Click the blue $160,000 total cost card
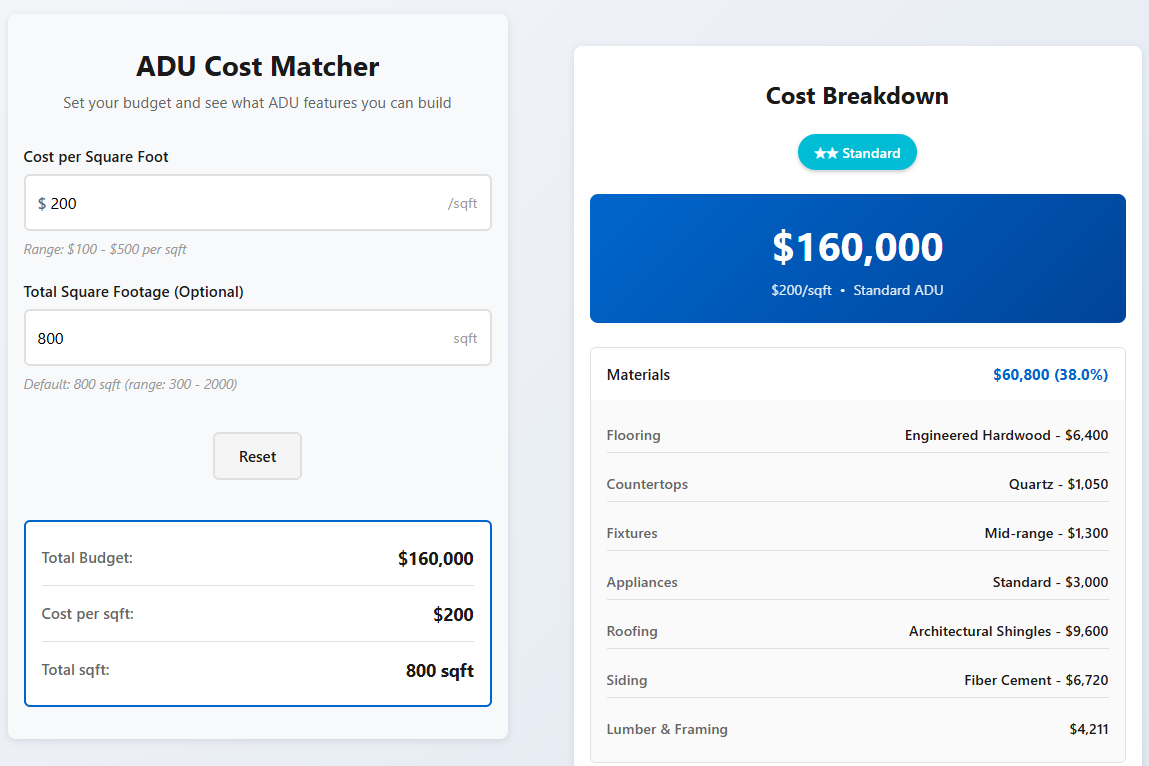The height and width of the screenshot is (766, 1149). click(857, 258)
